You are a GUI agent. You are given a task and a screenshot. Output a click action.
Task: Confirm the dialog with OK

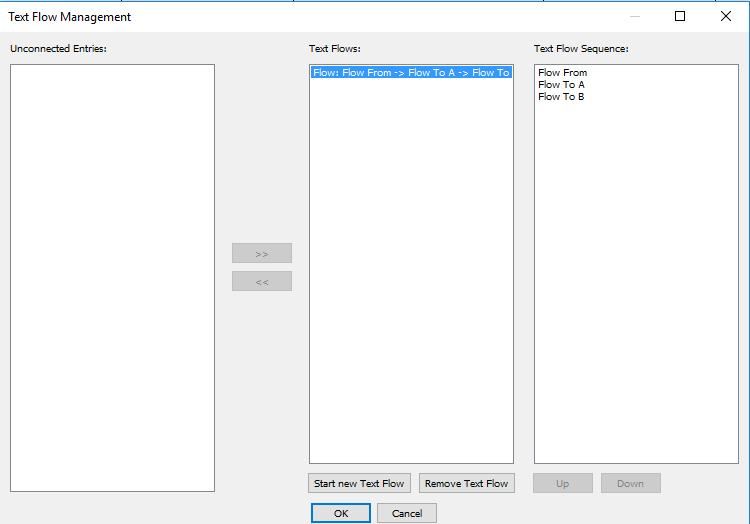coord(341,513)
